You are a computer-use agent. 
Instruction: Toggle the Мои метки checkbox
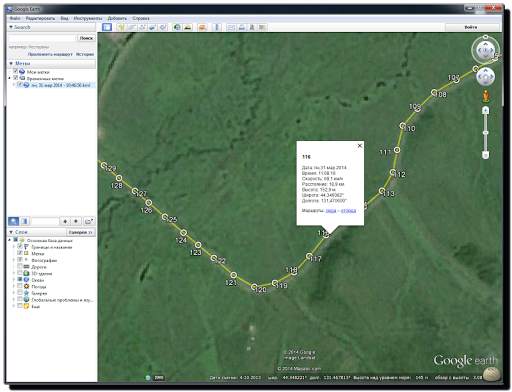[15, 71]
